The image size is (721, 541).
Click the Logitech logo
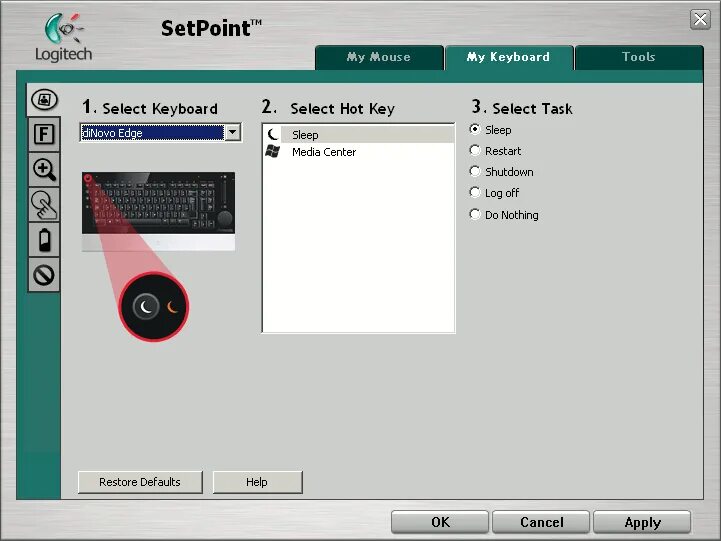pyautogui.click(x=64, y=38)
